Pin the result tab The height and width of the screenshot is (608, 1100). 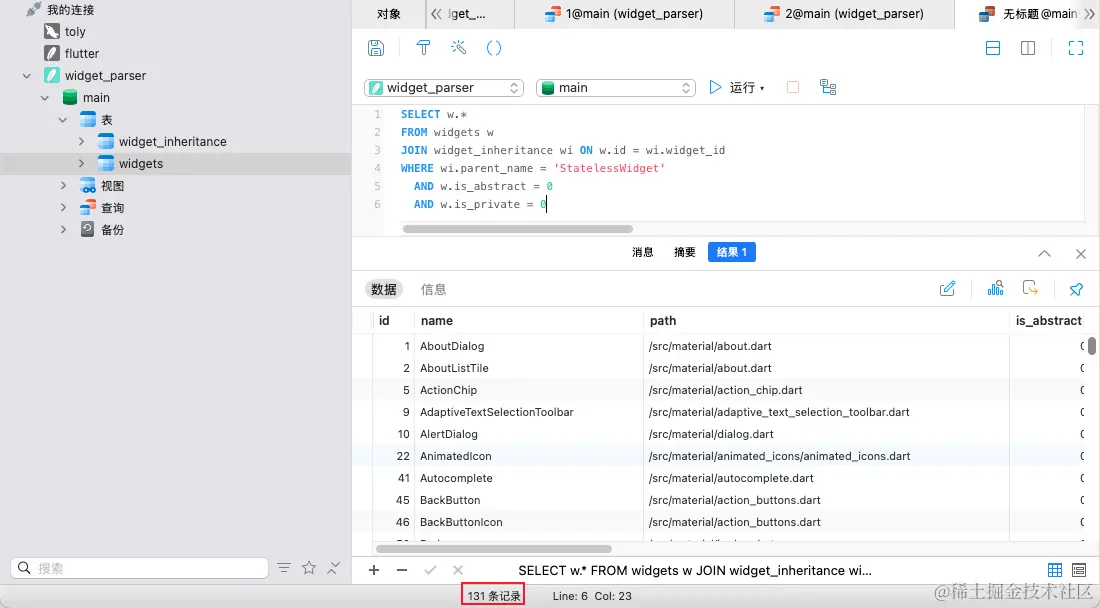click(1075, 289)
